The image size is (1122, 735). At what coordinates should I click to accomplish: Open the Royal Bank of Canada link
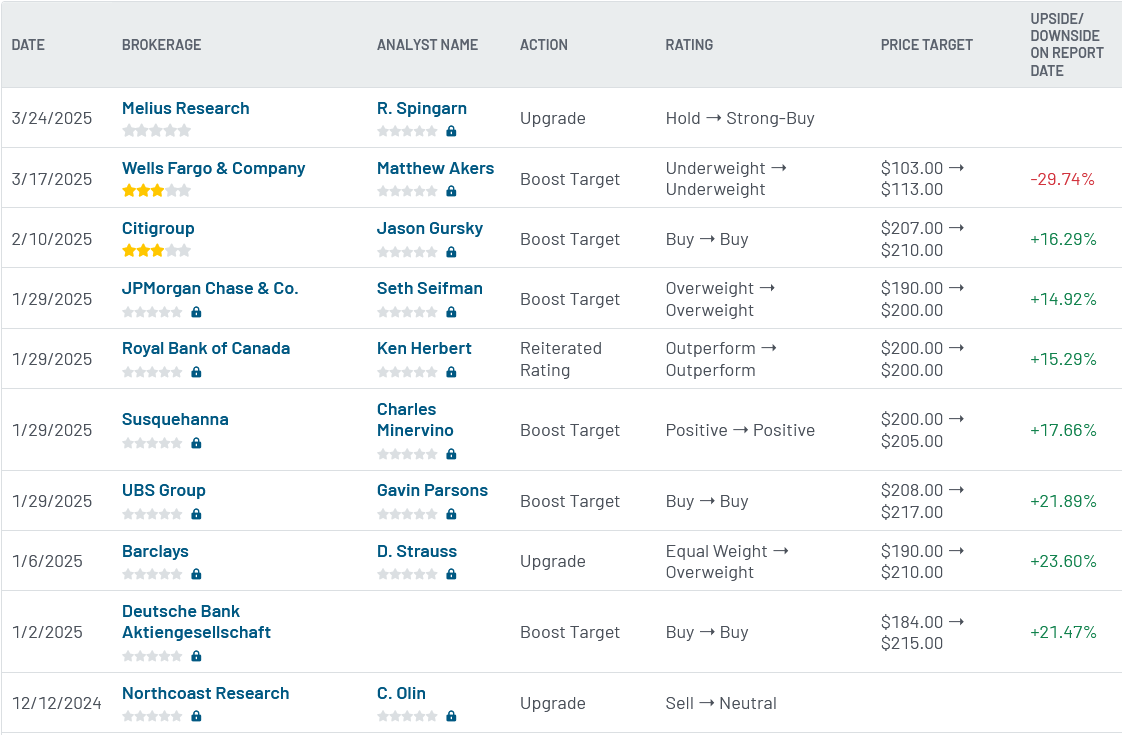(x=205, y=349)
